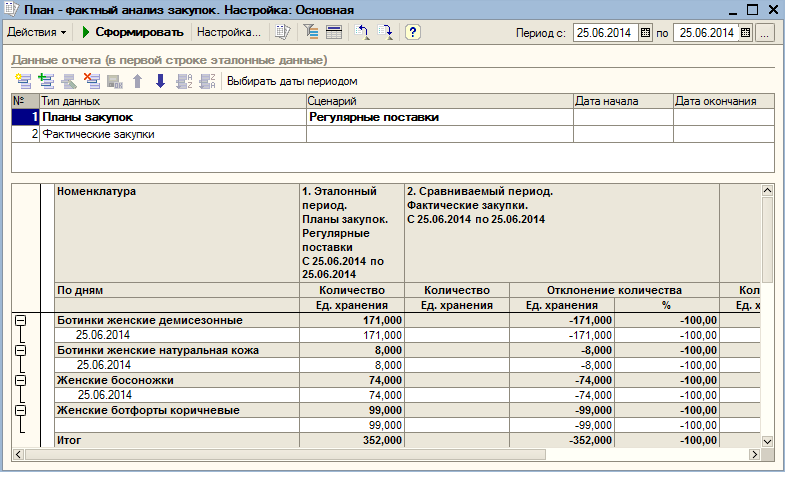
Task: Click the 99,000 quantity of Женские ботфорты коричневые
Action: pyautogui.click(x=352, y=410)
